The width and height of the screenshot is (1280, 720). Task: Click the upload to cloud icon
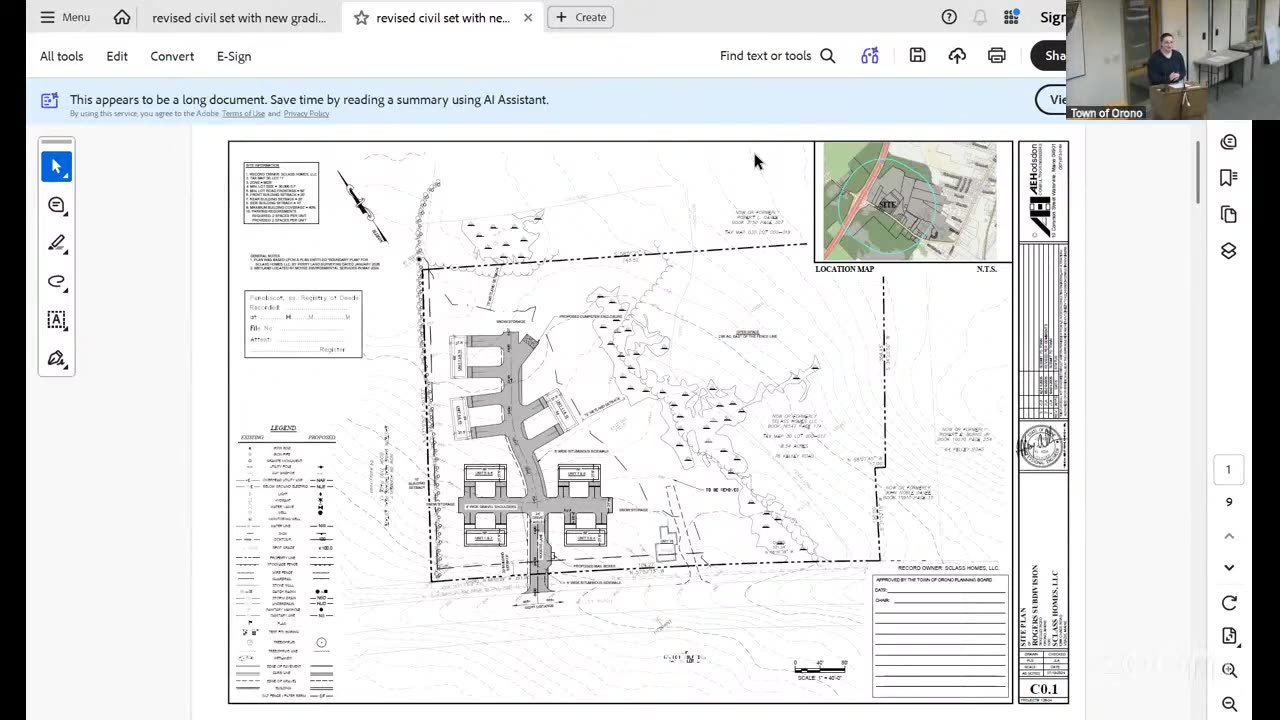click(x=957, y=56)
